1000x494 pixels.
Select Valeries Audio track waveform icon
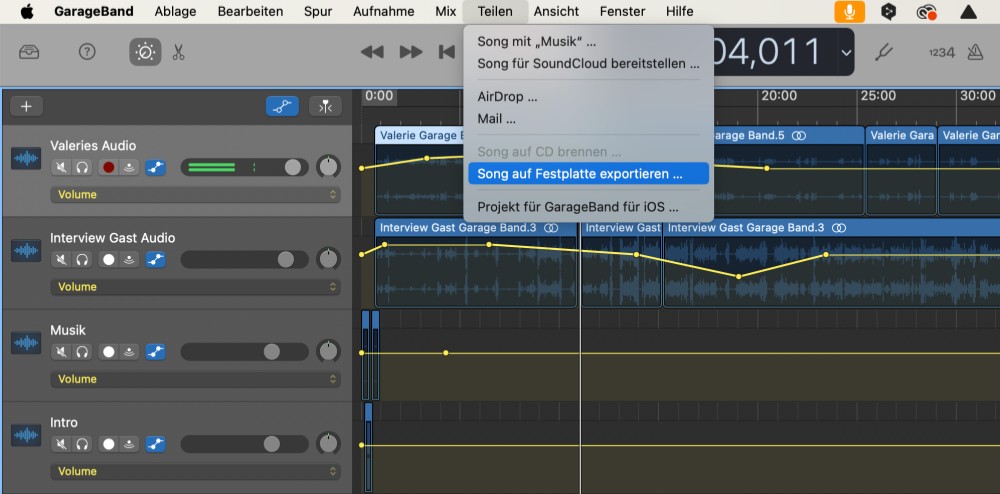point(26,159)
